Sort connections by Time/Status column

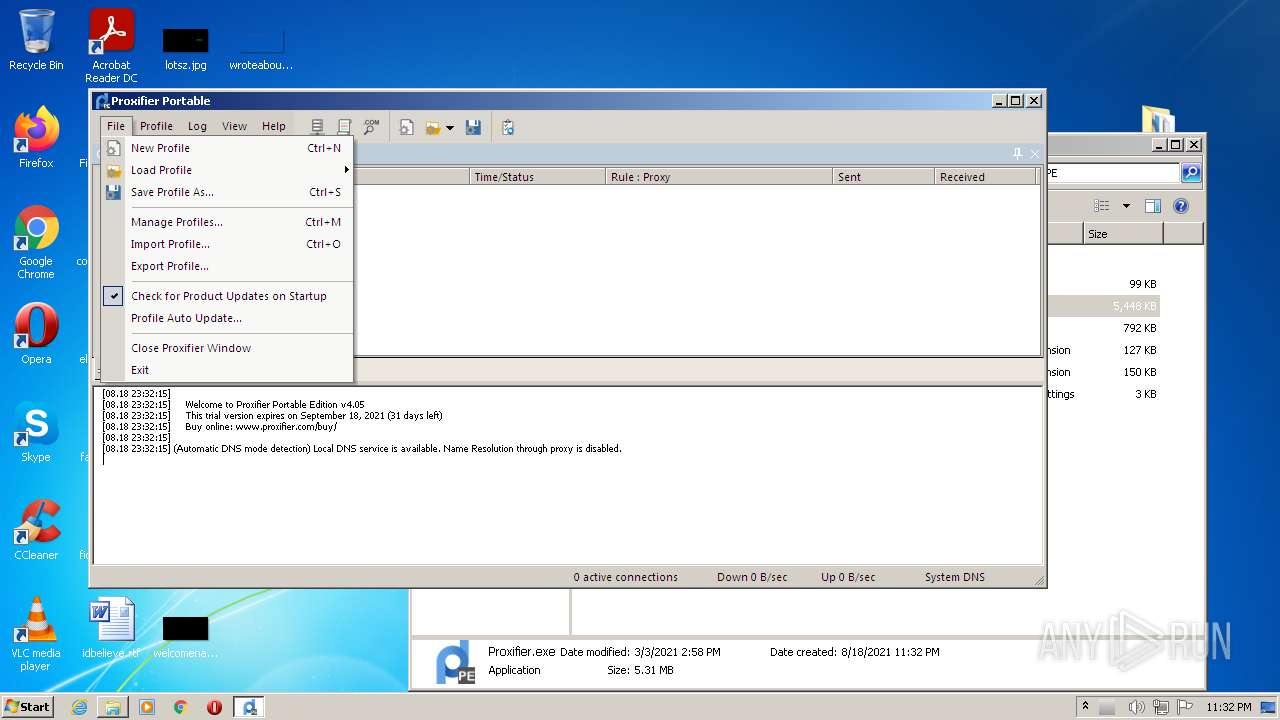click(x=538, y=177)
